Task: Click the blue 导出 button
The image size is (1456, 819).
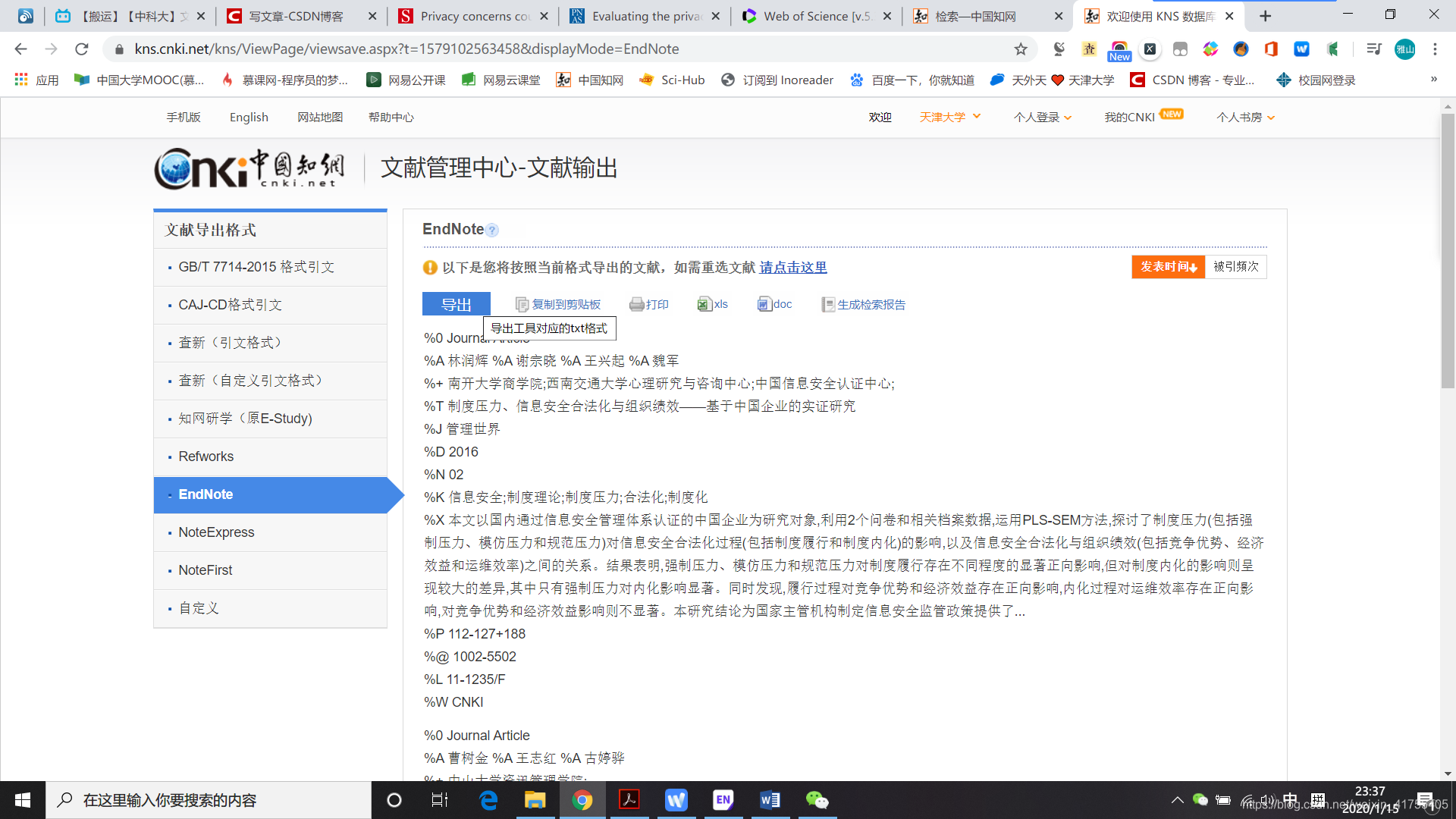Action: [x=456, y=304]
